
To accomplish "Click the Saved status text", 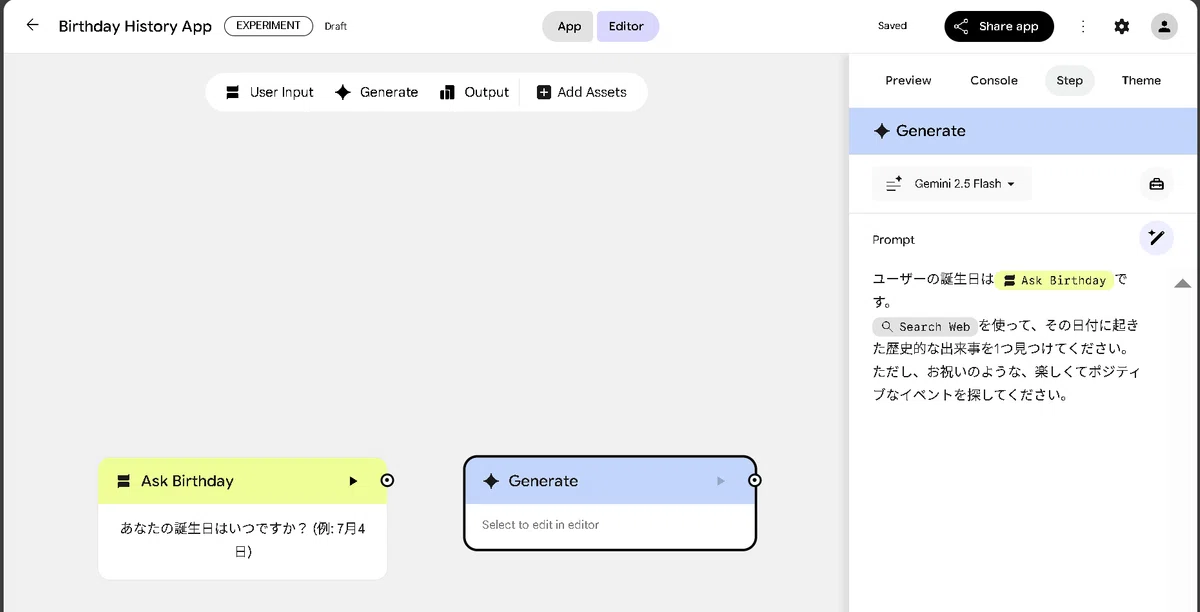I will point(892,27).
